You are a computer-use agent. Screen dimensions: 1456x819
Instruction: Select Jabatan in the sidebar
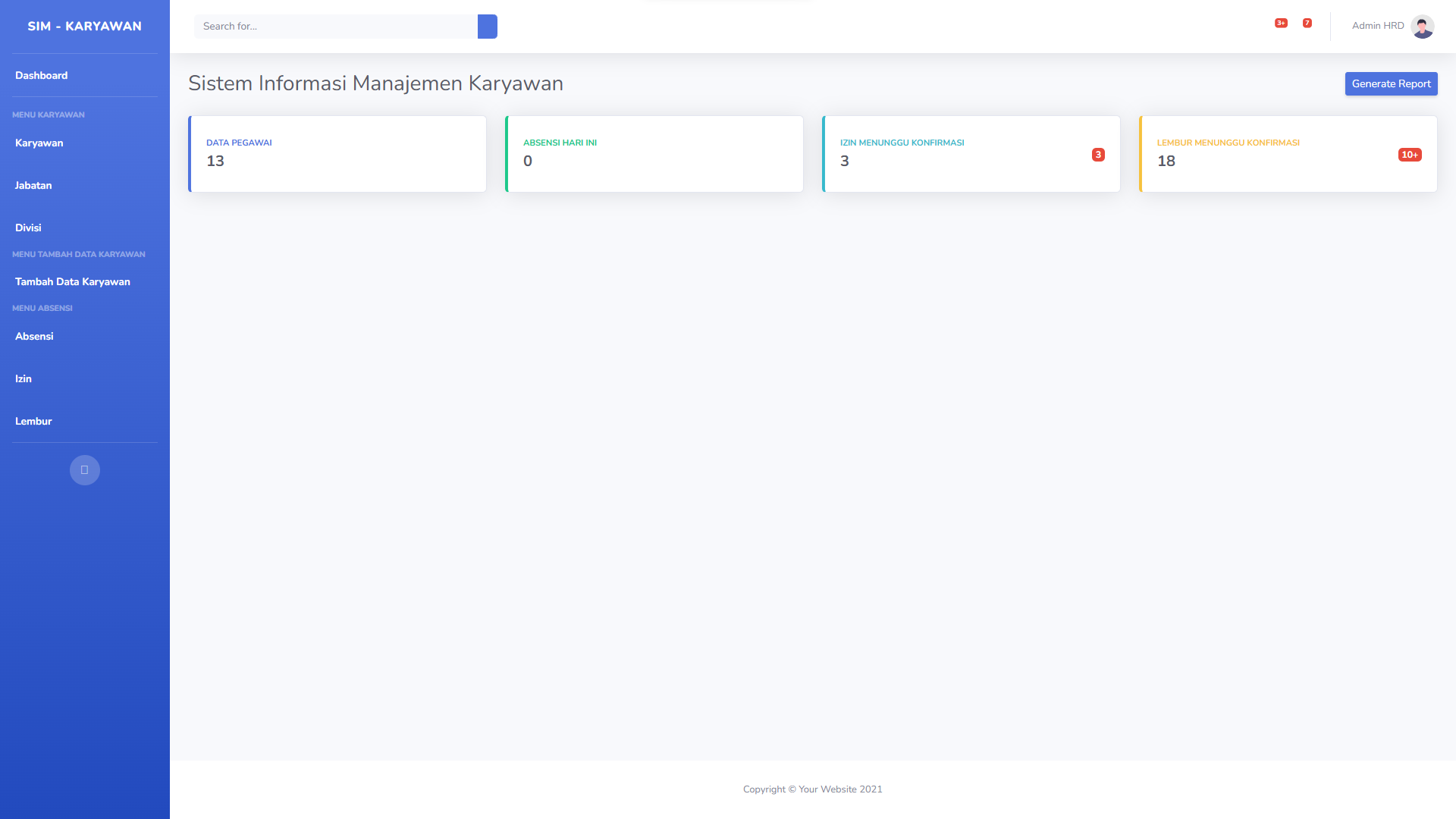pos(33,186)
